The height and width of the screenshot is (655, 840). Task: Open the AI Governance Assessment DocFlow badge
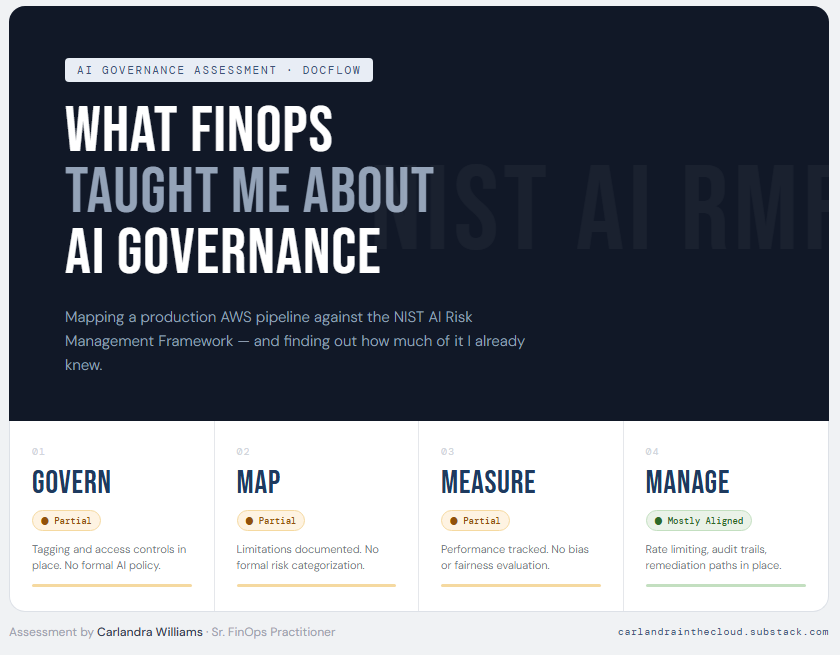point(218,70)
